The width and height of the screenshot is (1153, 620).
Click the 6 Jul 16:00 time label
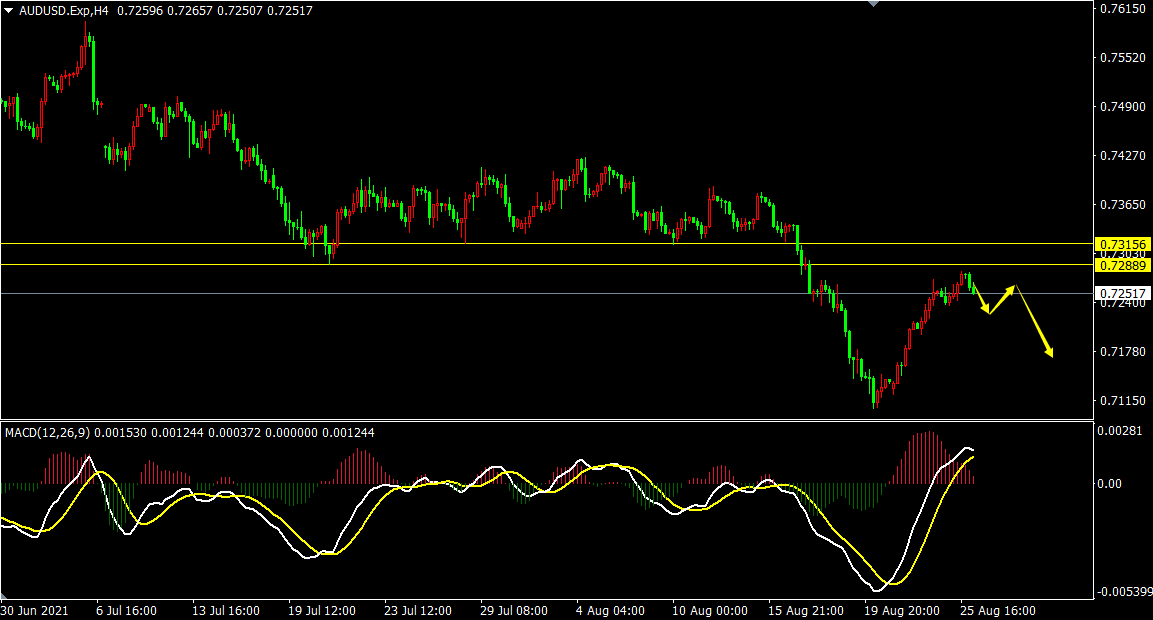pyautogui.click(x=126, y=610)
